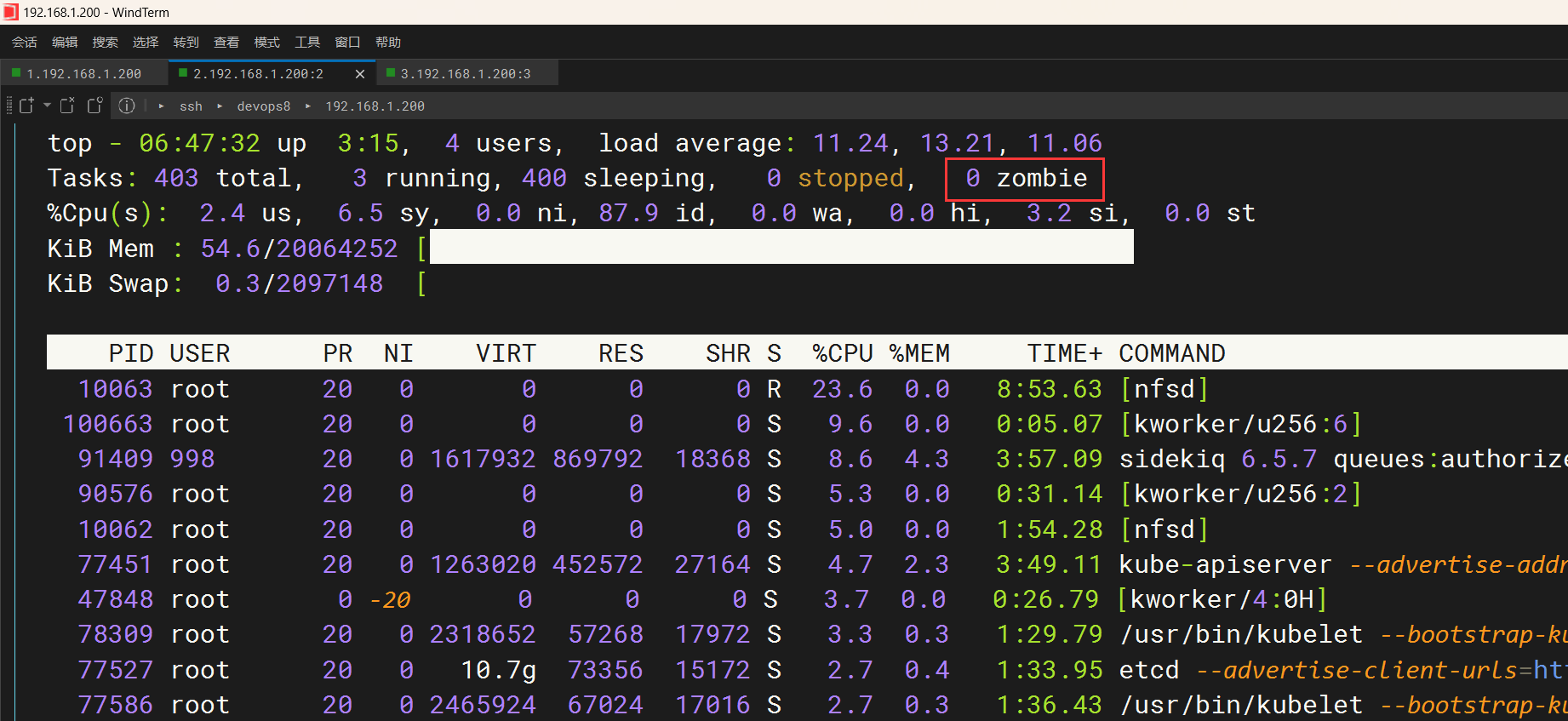Image resolution: width=1568 pixels, height=721 pixels.
Task: Click the 23.6 %CPU value for nfsd
Action: point(842,389)
